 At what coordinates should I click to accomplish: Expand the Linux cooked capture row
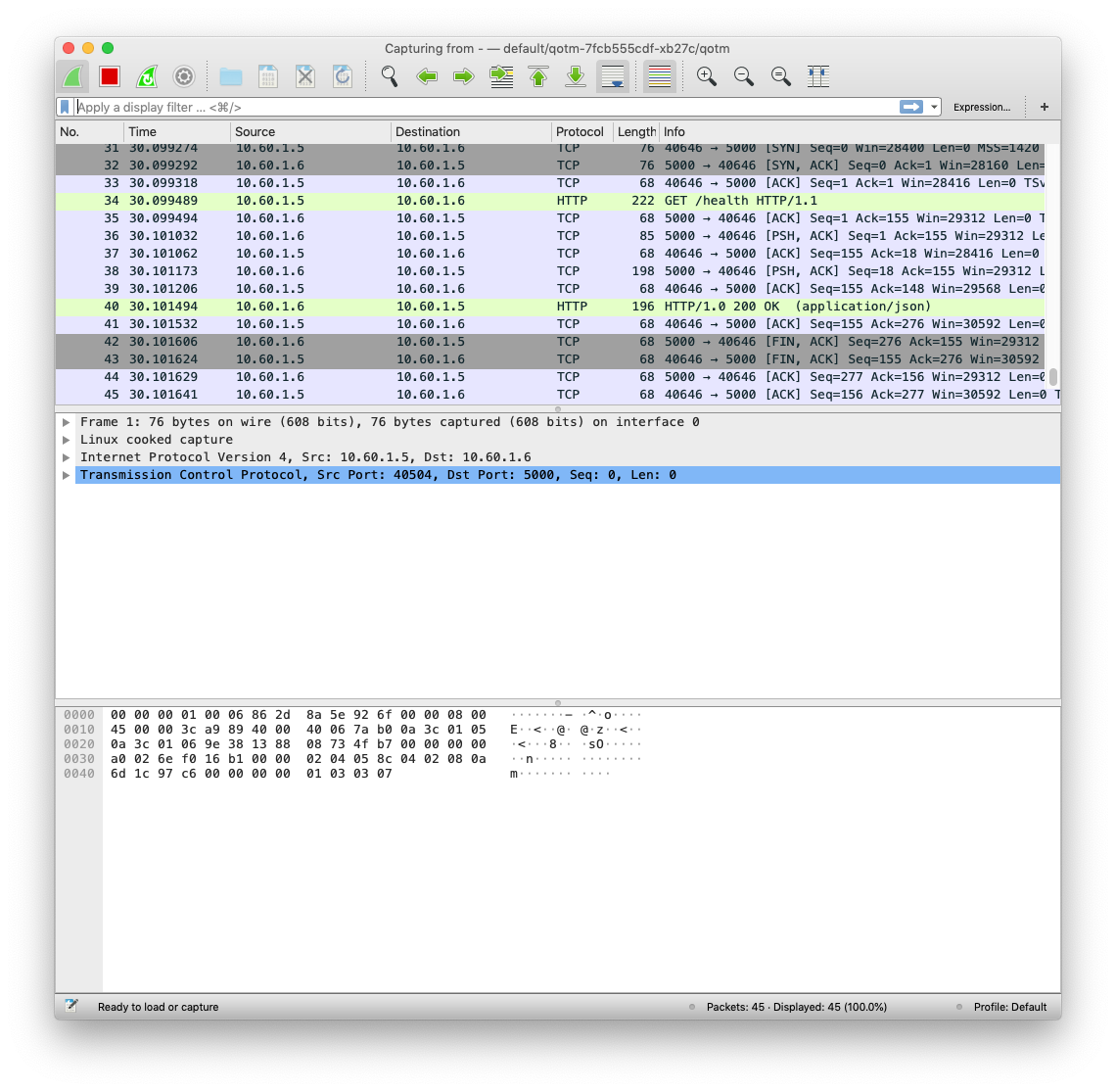[x=67, y=440]
